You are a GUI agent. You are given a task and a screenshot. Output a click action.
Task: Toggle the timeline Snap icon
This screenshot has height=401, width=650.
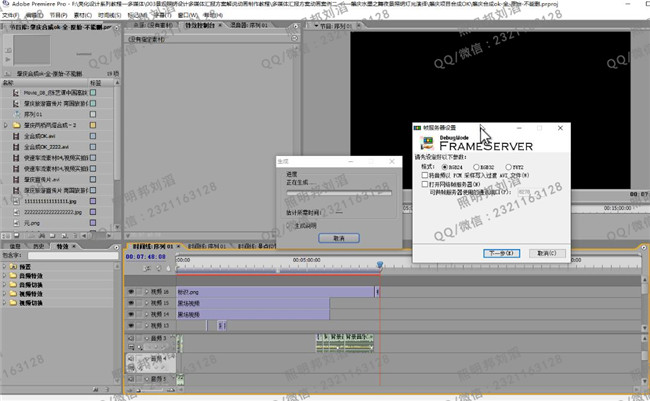(x=147, y=268)
